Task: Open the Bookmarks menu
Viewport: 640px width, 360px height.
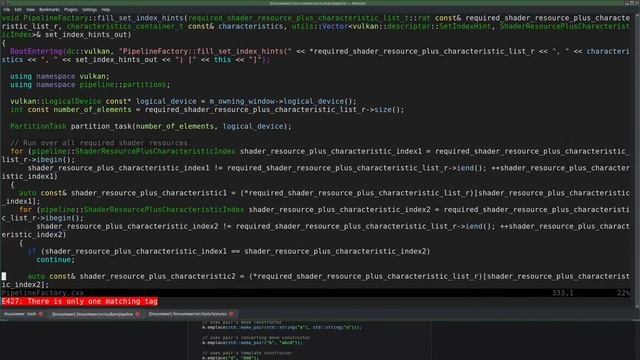Action: 49,9
